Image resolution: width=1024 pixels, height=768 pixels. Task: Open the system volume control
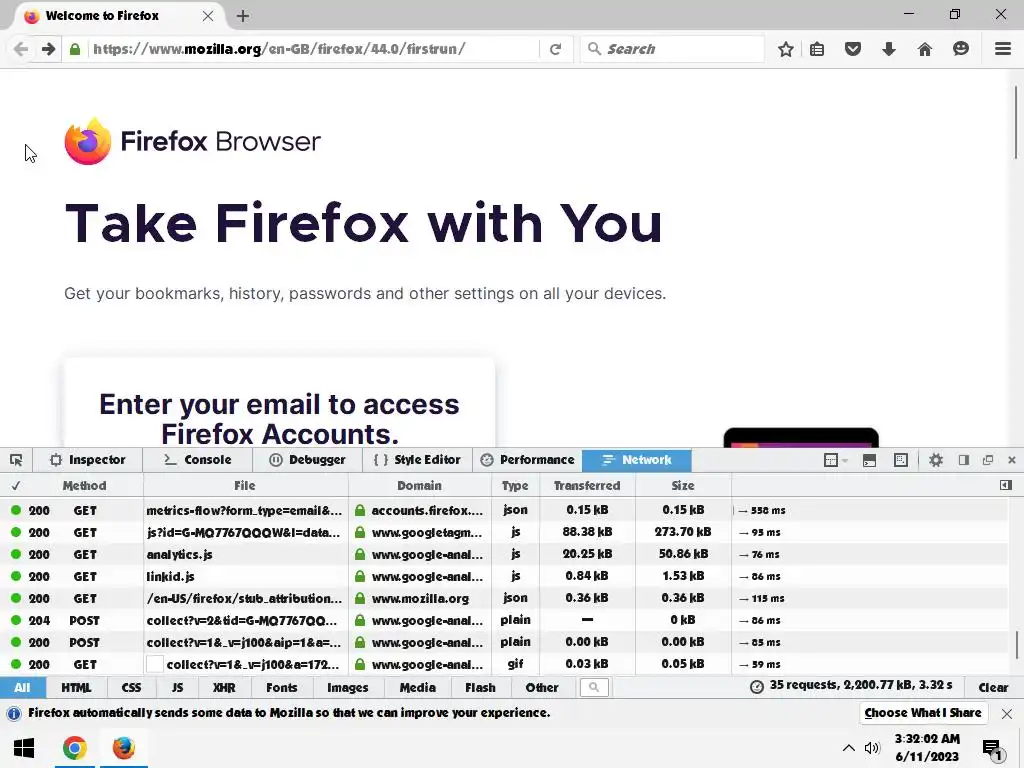click(872, 748)
